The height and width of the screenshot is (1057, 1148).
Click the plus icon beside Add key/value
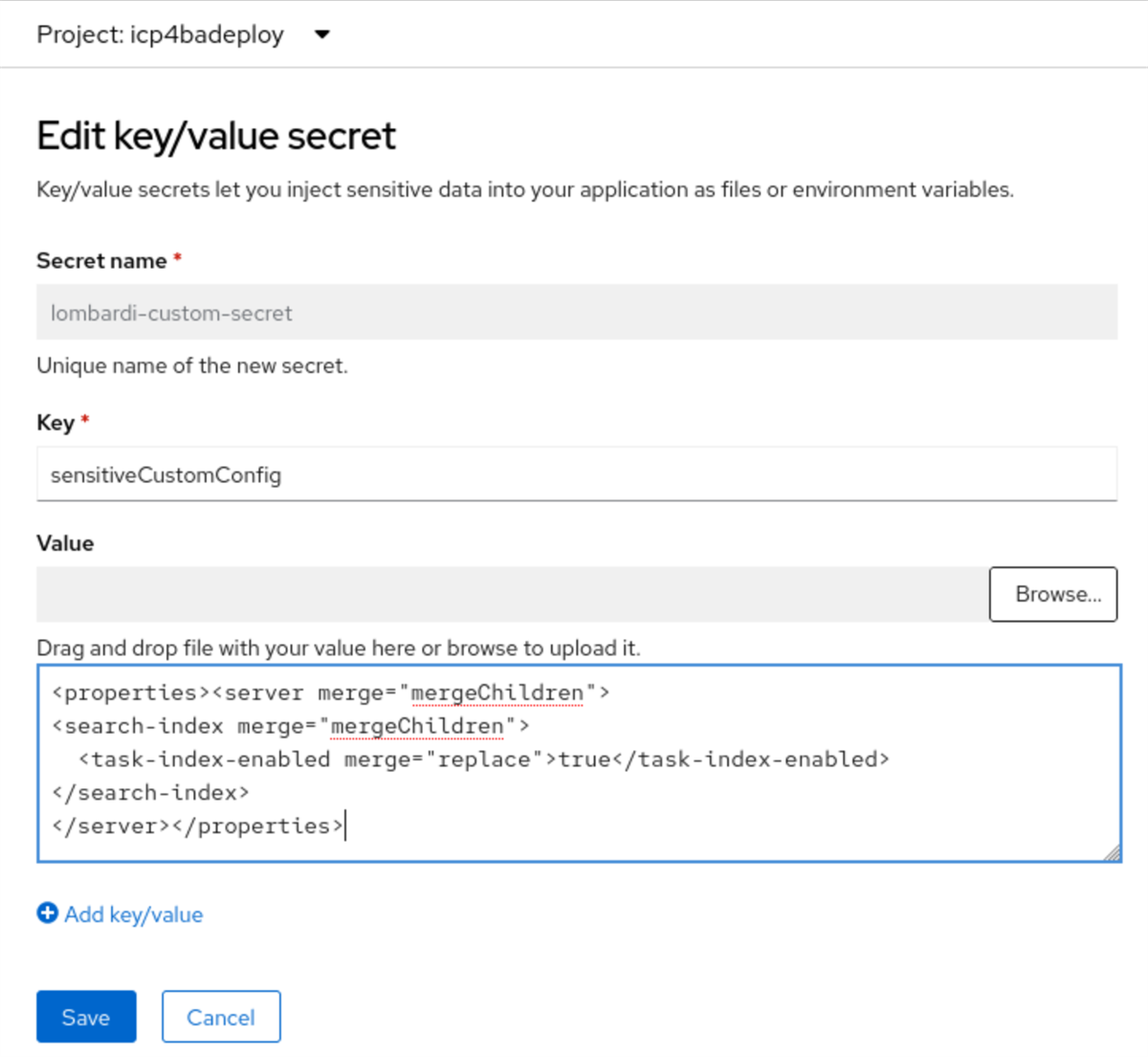(x=46, y=914)
